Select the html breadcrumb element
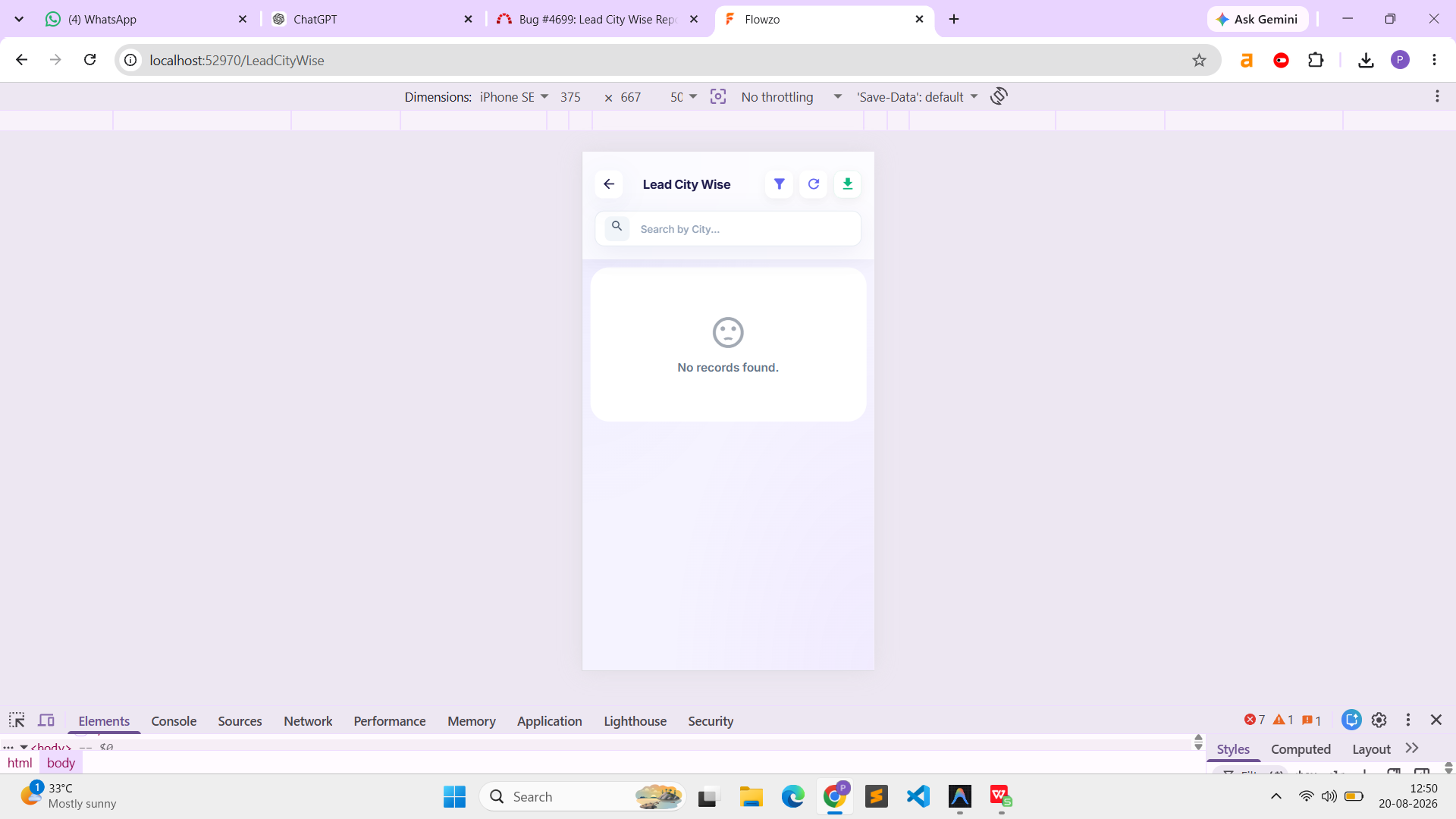 (20, 763)
